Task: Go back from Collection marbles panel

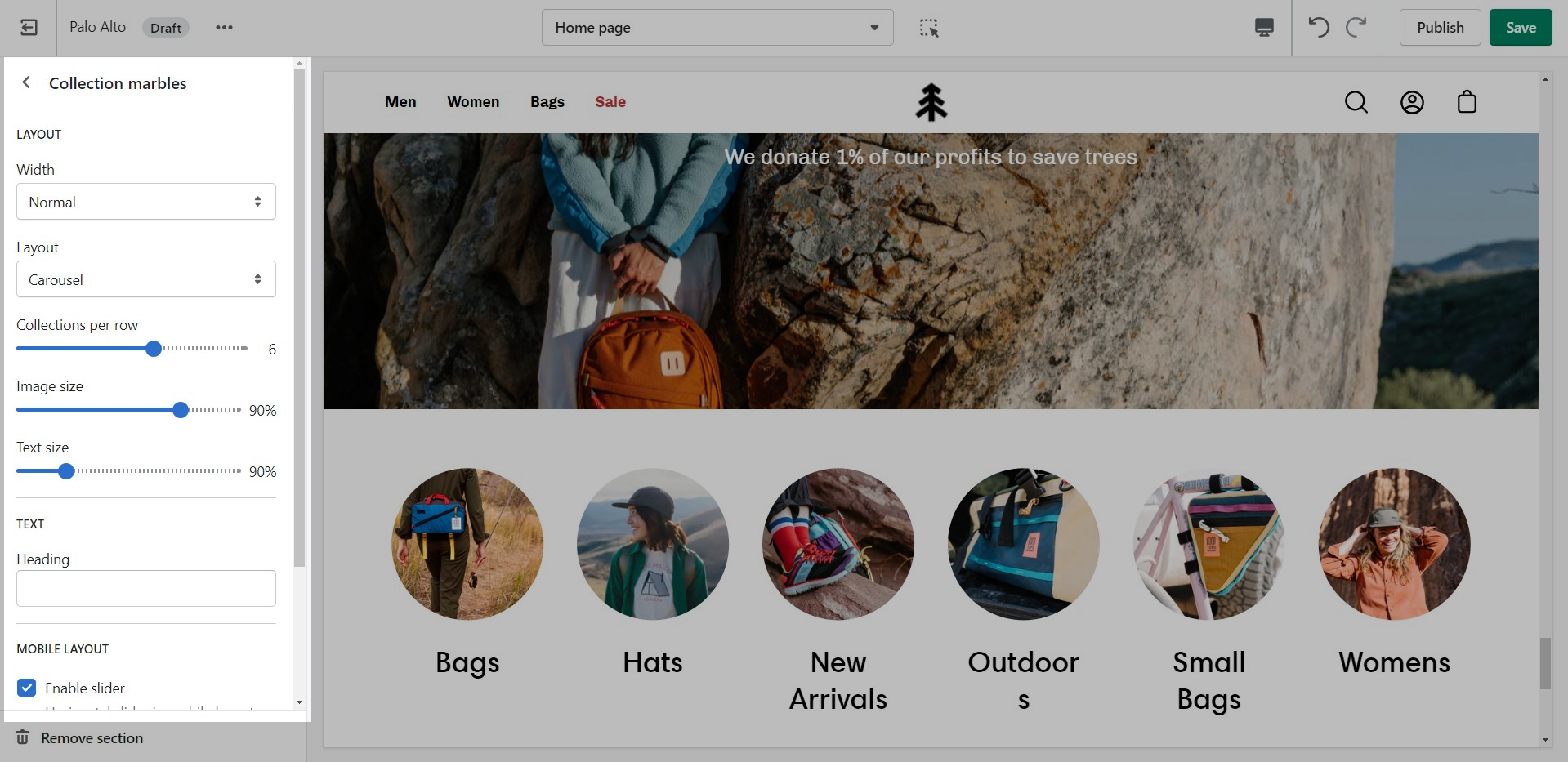Action: point(27,82)
